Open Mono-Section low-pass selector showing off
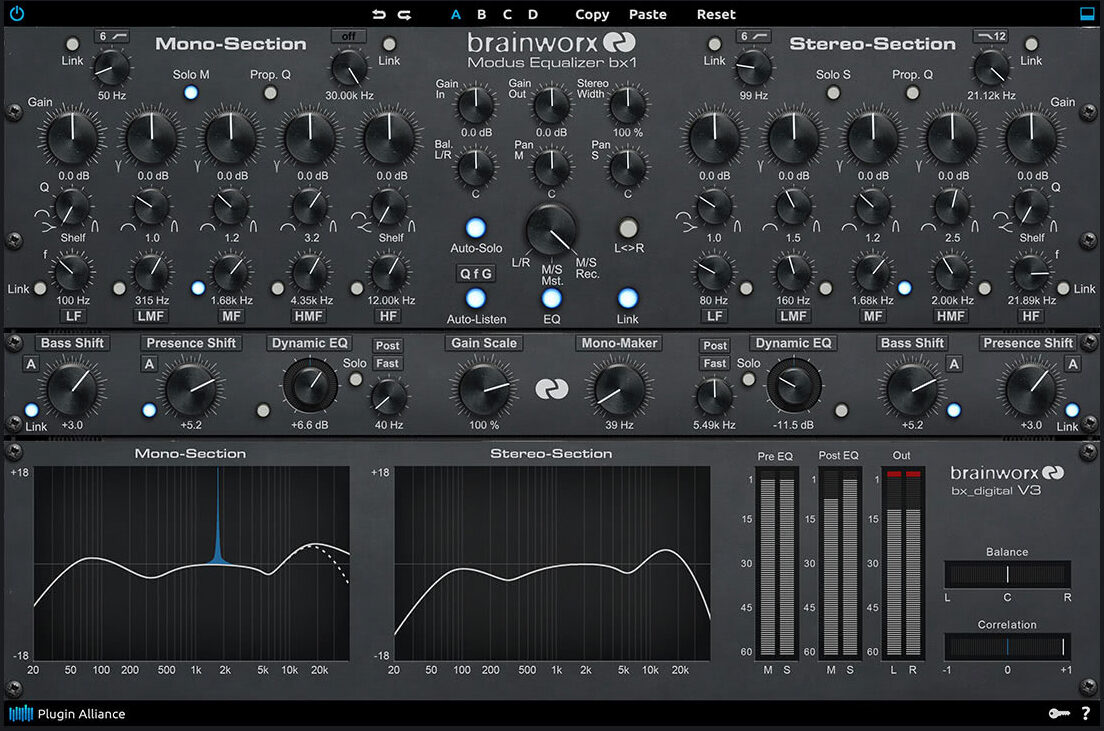 (x=349, y=36)
